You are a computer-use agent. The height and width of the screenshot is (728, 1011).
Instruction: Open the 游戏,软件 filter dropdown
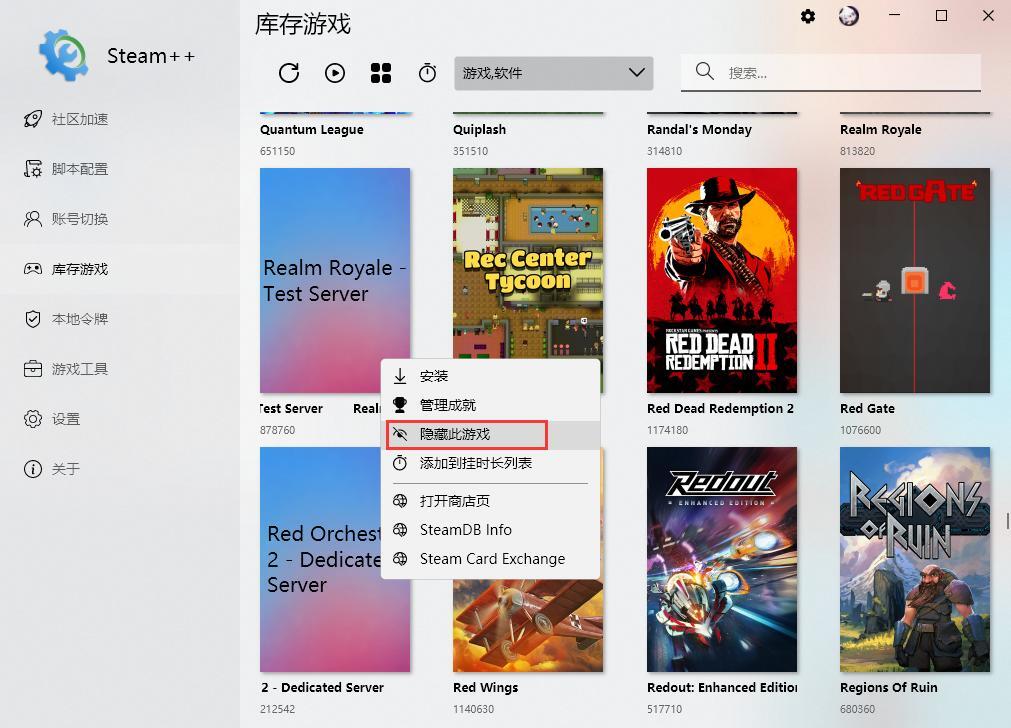click(553, 73)
